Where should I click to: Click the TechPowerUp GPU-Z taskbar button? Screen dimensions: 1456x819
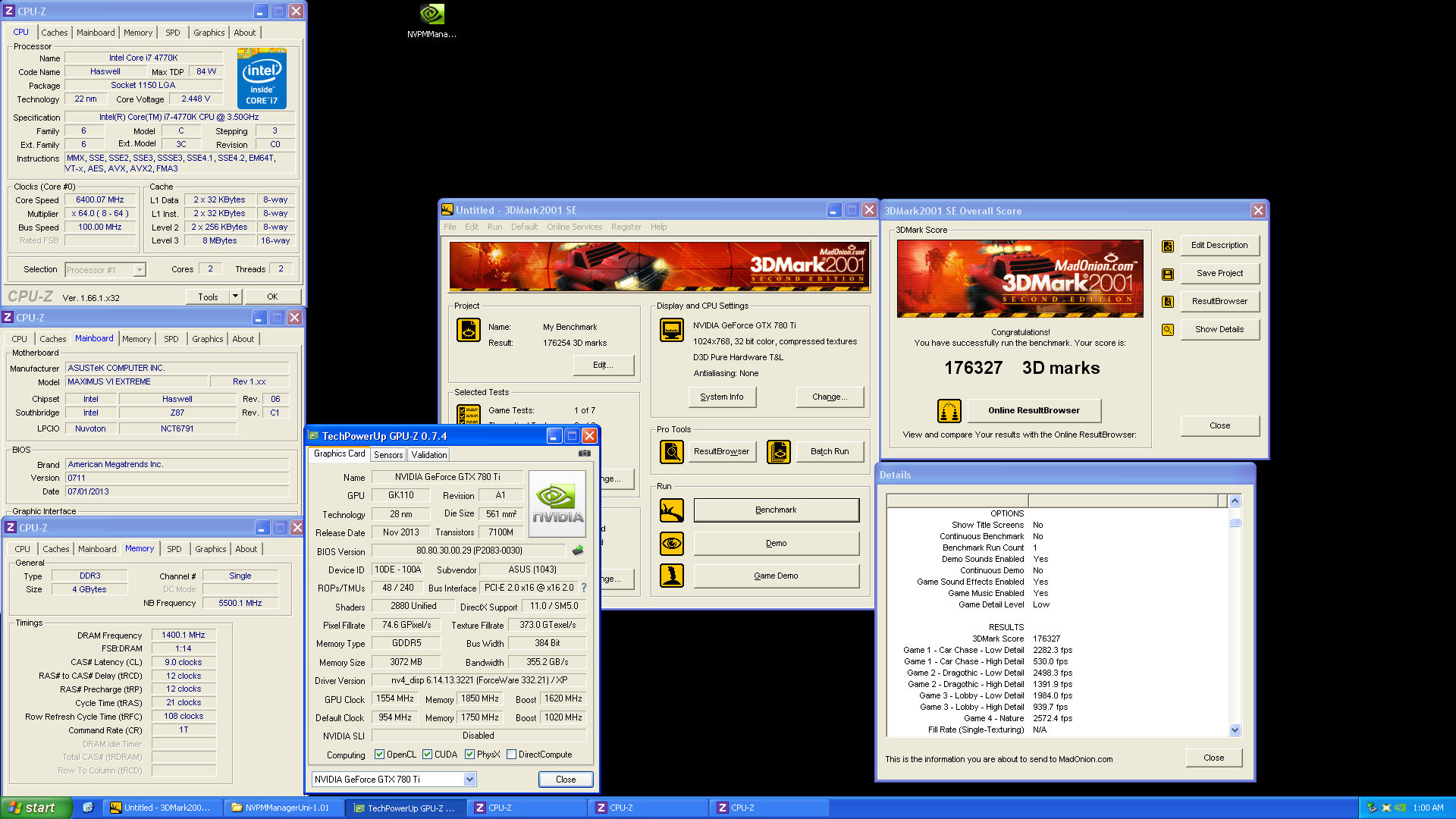pyautogui.click(x=406, y=808)
